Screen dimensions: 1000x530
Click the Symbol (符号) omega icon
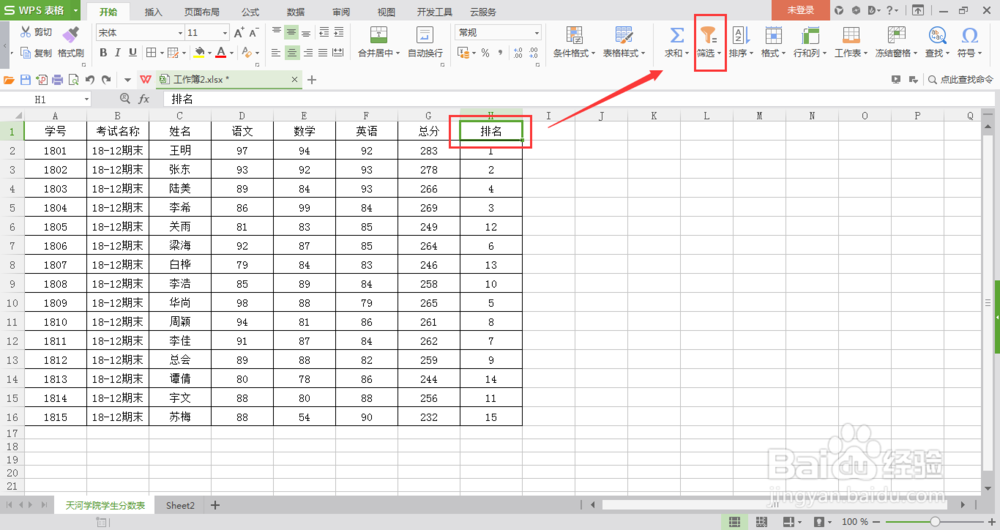point(969,35)
